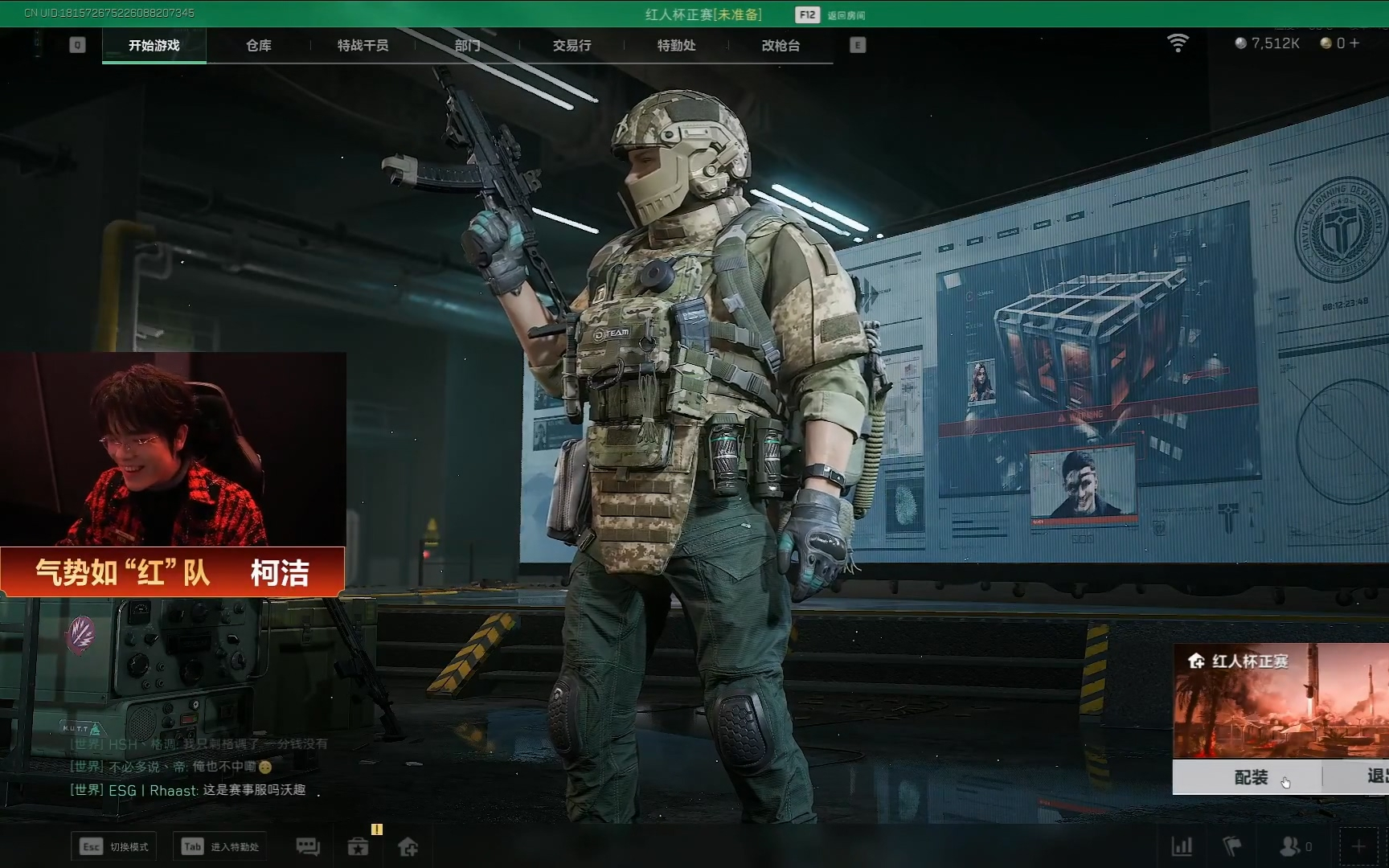Click the plus next to gold currency
Image resolution: width=1389 pixels, height=868 pixels.
click(1355, 43)
